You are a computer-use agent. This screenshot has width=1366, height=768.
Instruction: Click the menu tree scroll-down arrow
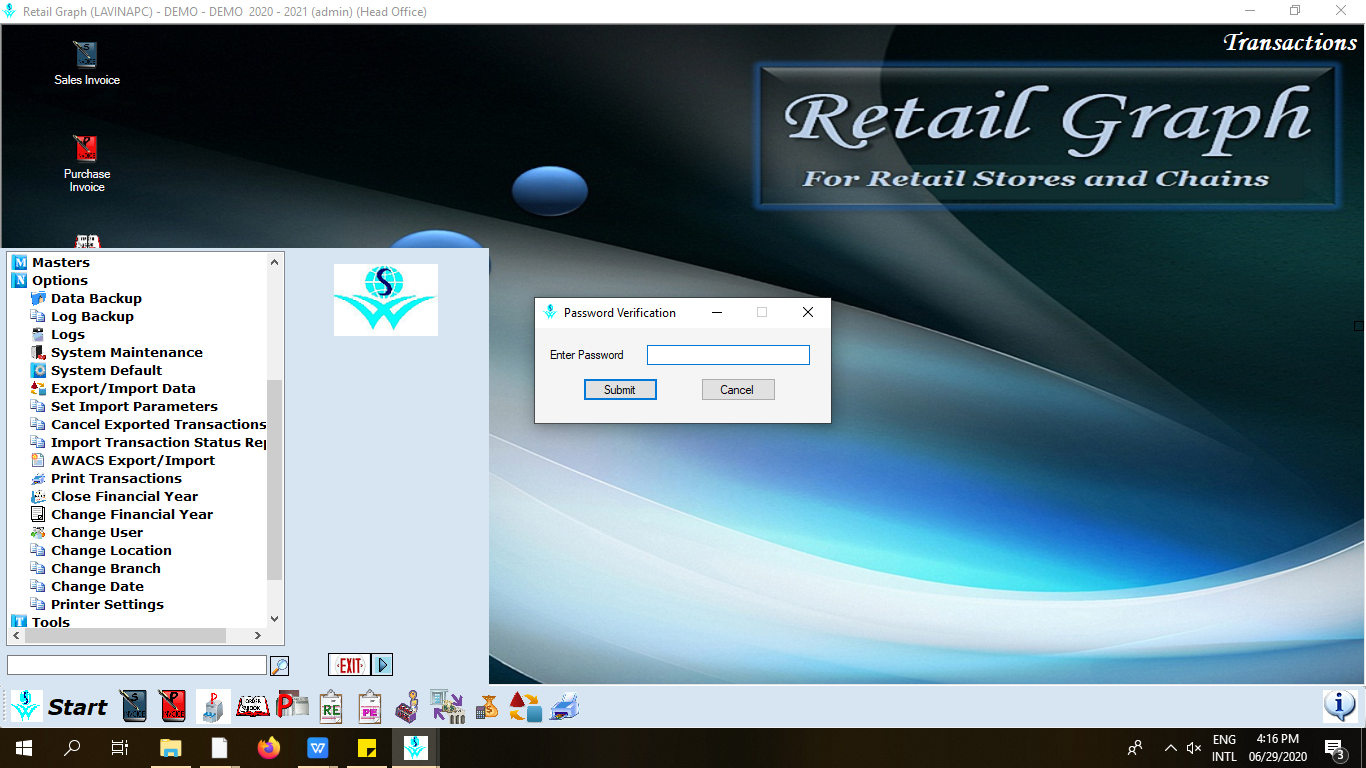[275, 619]
